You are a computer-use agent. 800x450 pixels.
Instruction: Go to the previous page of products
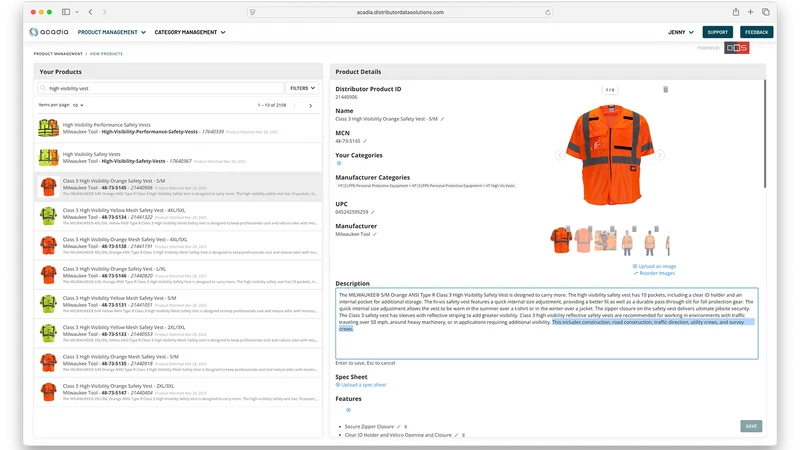coord(294,106)
